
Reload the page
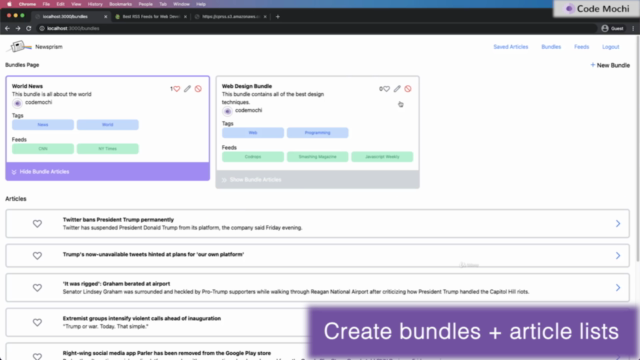[x=29, y=28]
